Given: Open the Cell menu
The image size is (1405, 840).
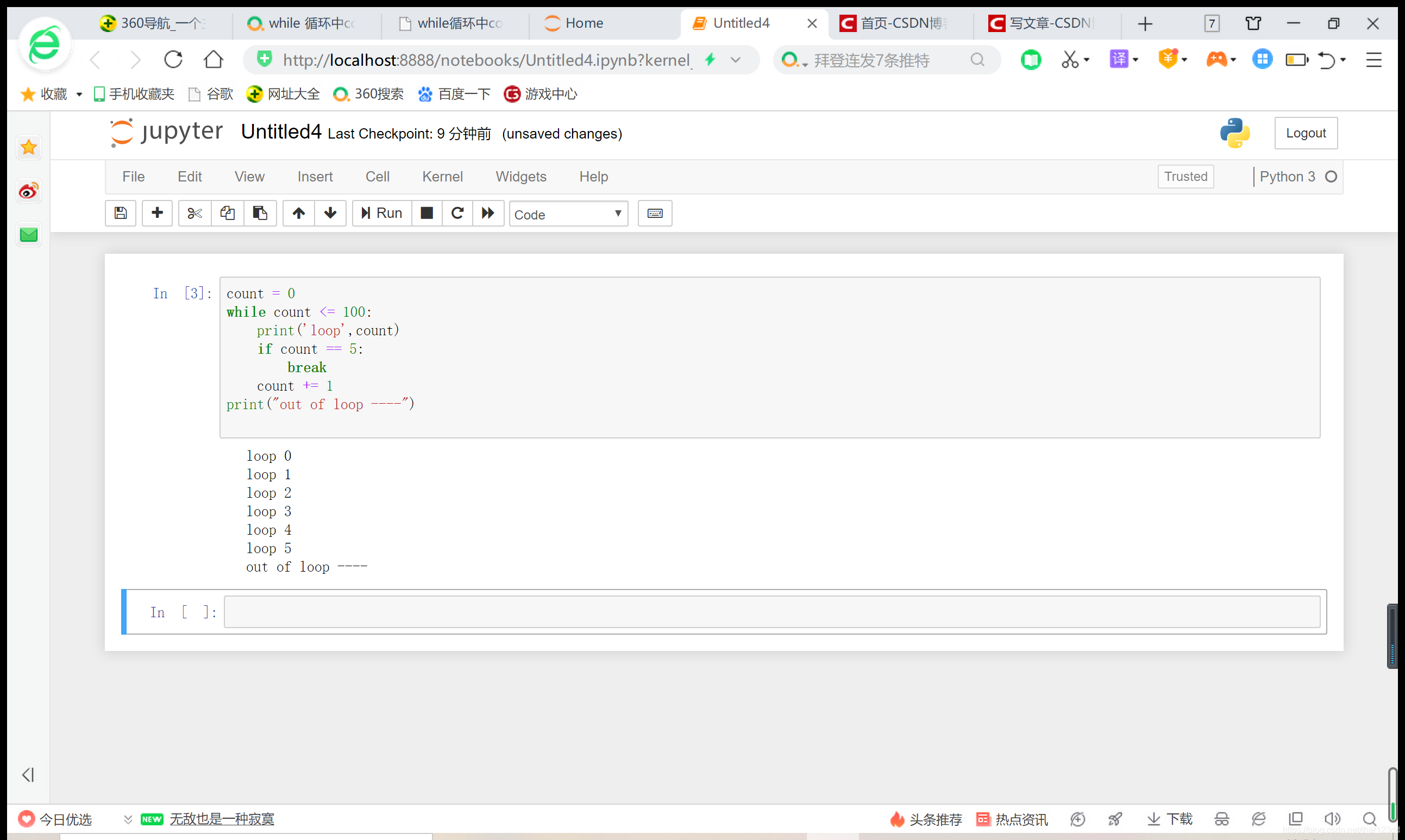Looking at the screenshot, I should pyautogui.click(x=378, y=177).
